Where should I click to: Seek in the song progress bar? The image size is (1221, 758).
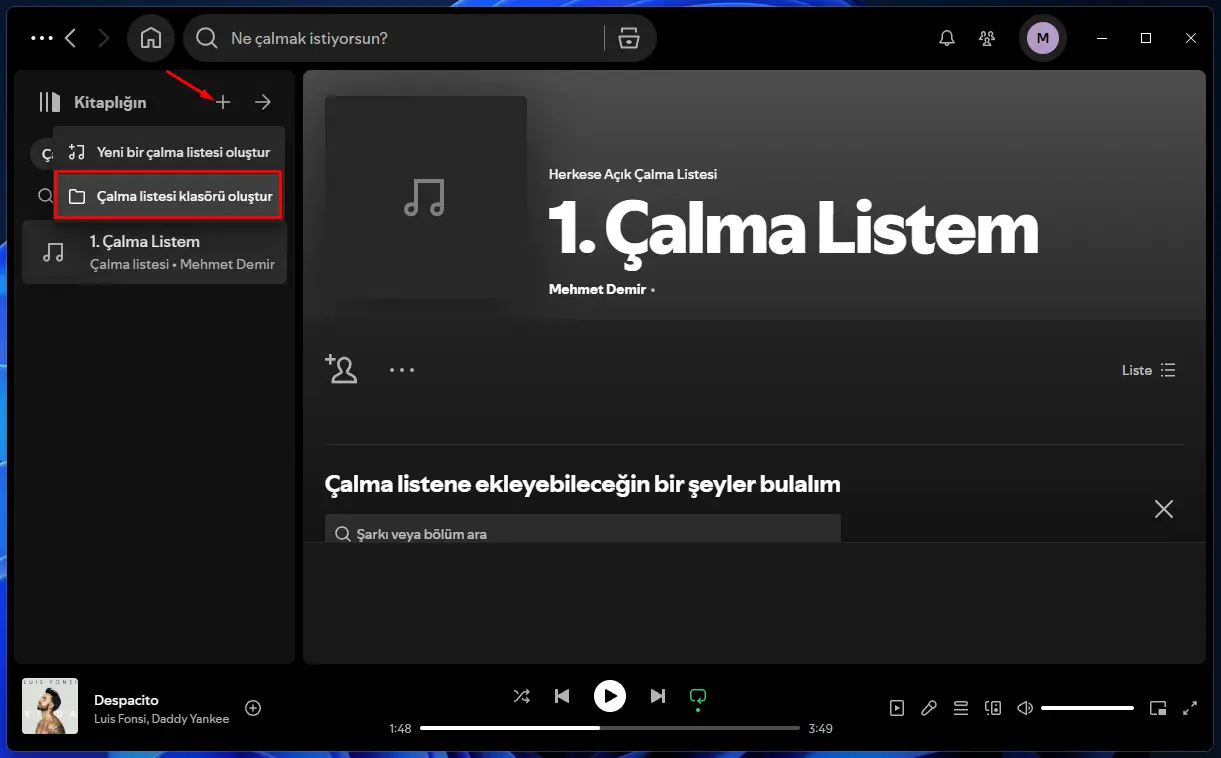[x=610, y=728]
